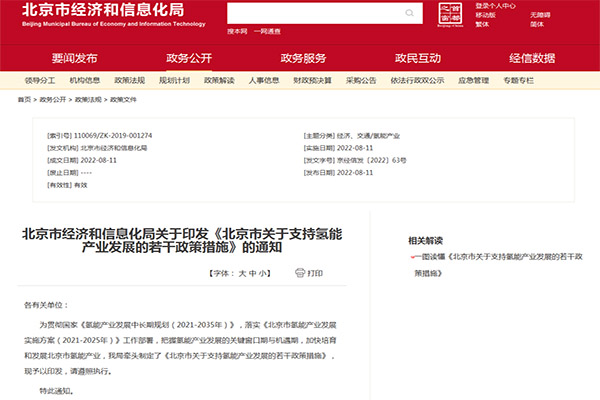Screen dimensions: 600x400
Task: Open the 要闻发布 main tab
Action: (75, 58)
